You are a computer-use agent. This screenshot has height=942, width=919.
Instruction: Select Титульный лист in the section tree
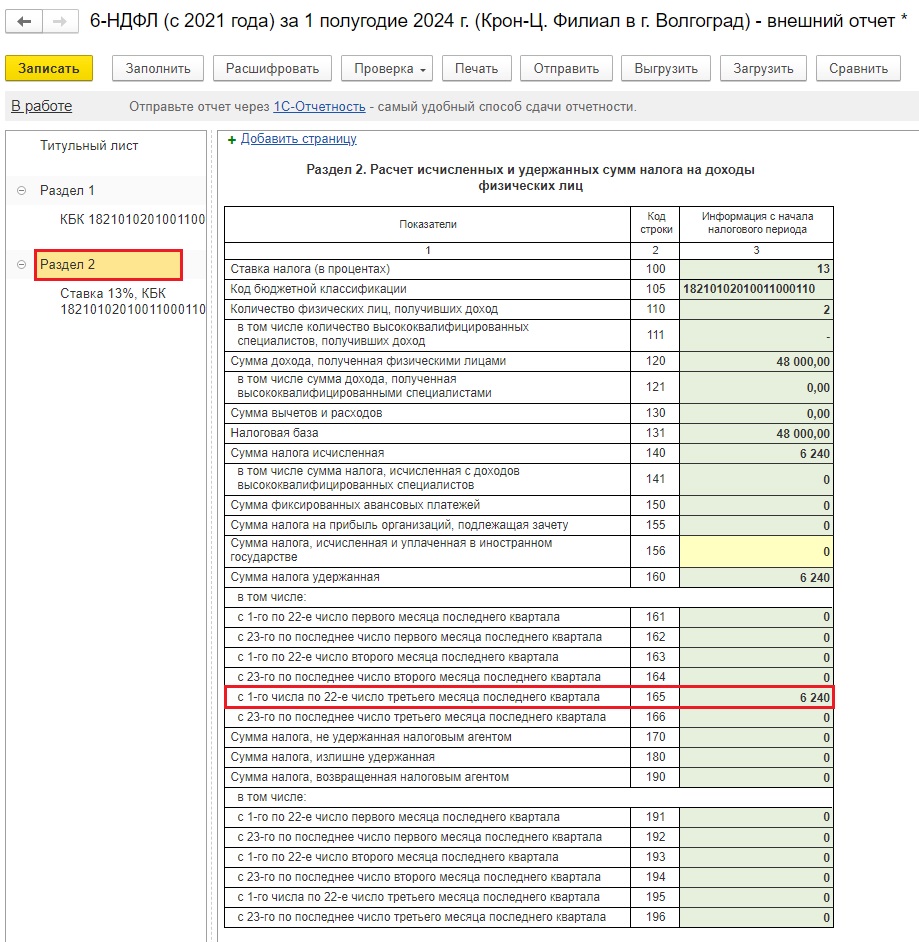point(89,145)
